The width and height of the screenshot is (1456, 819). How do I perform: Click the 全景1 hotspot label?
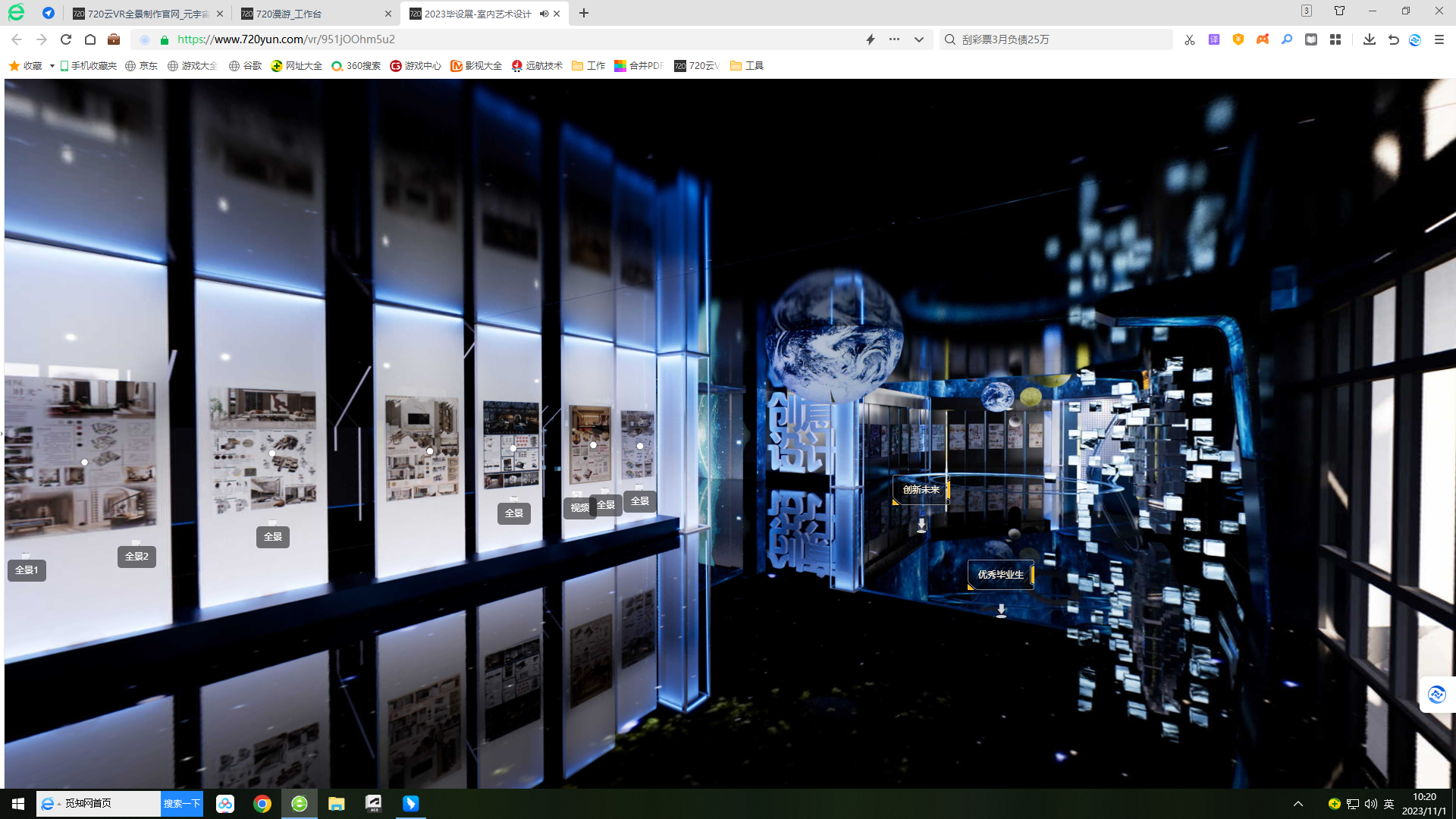tap(27, 570)
